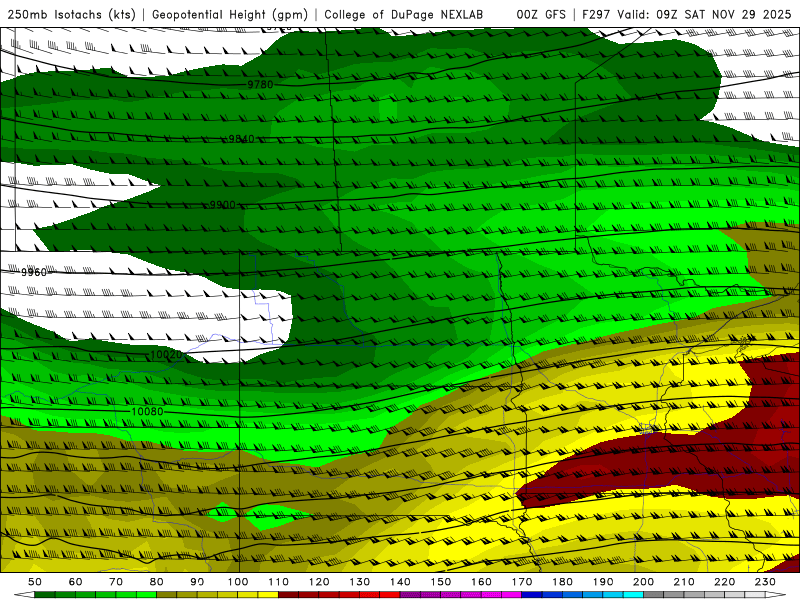Click the 160 value on the color scale

[x=481, y=582]
